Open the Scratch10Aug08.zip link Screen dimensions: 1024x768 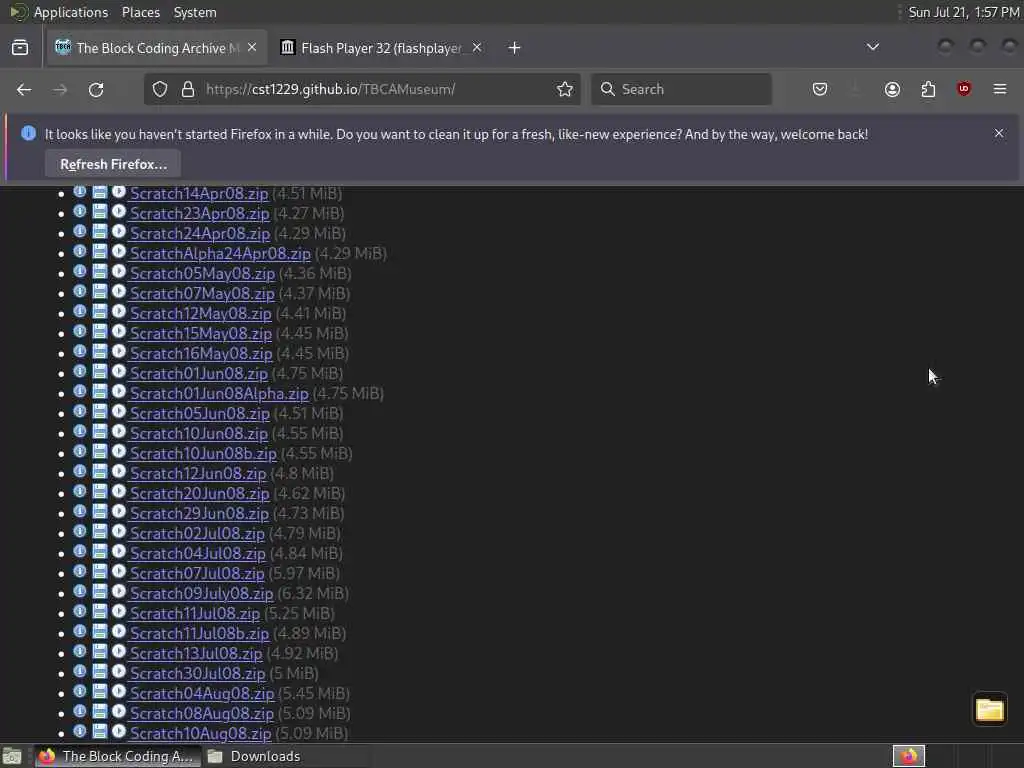point(200,733)
